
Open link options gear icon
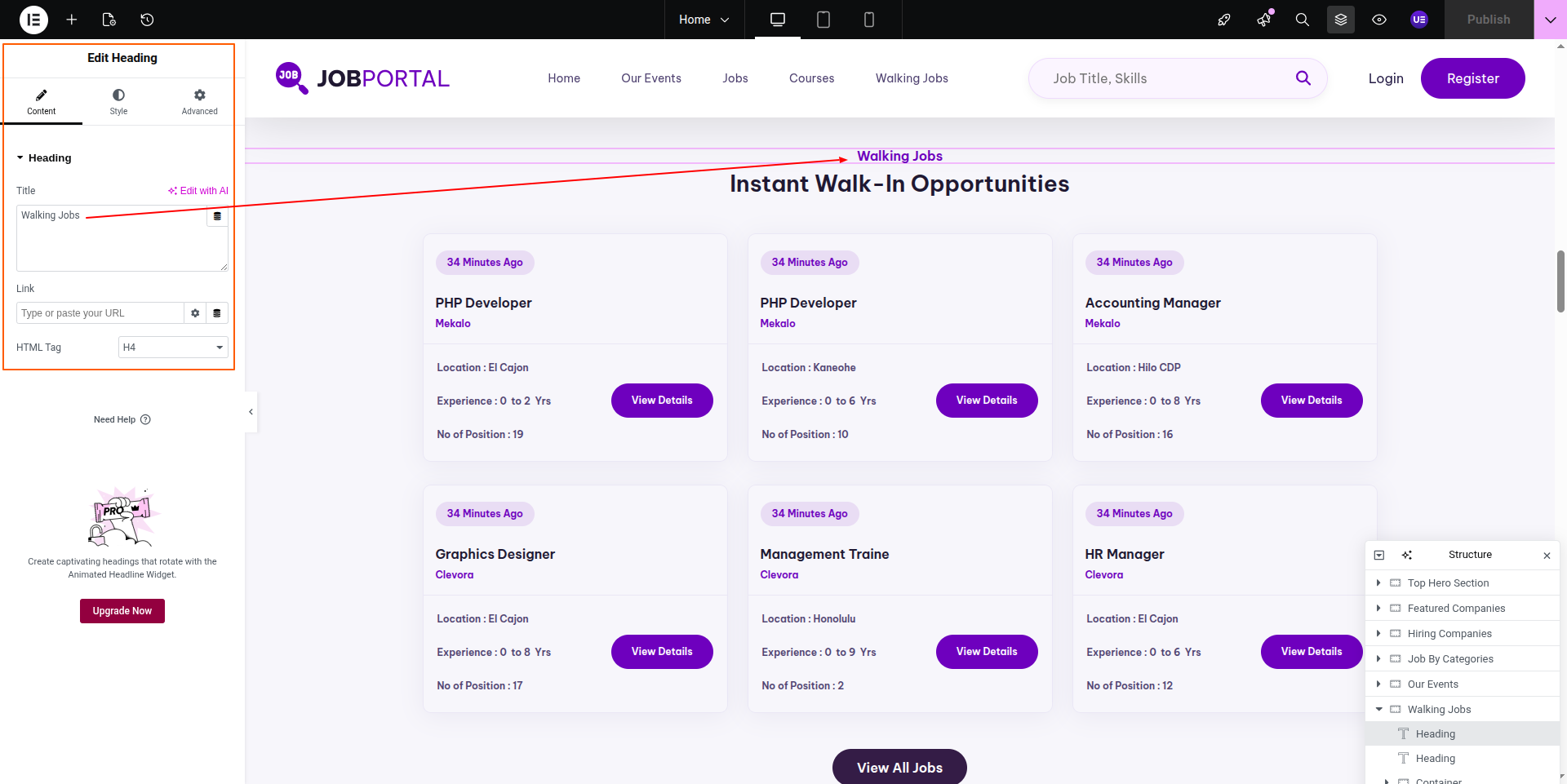[x=195, y=313]
